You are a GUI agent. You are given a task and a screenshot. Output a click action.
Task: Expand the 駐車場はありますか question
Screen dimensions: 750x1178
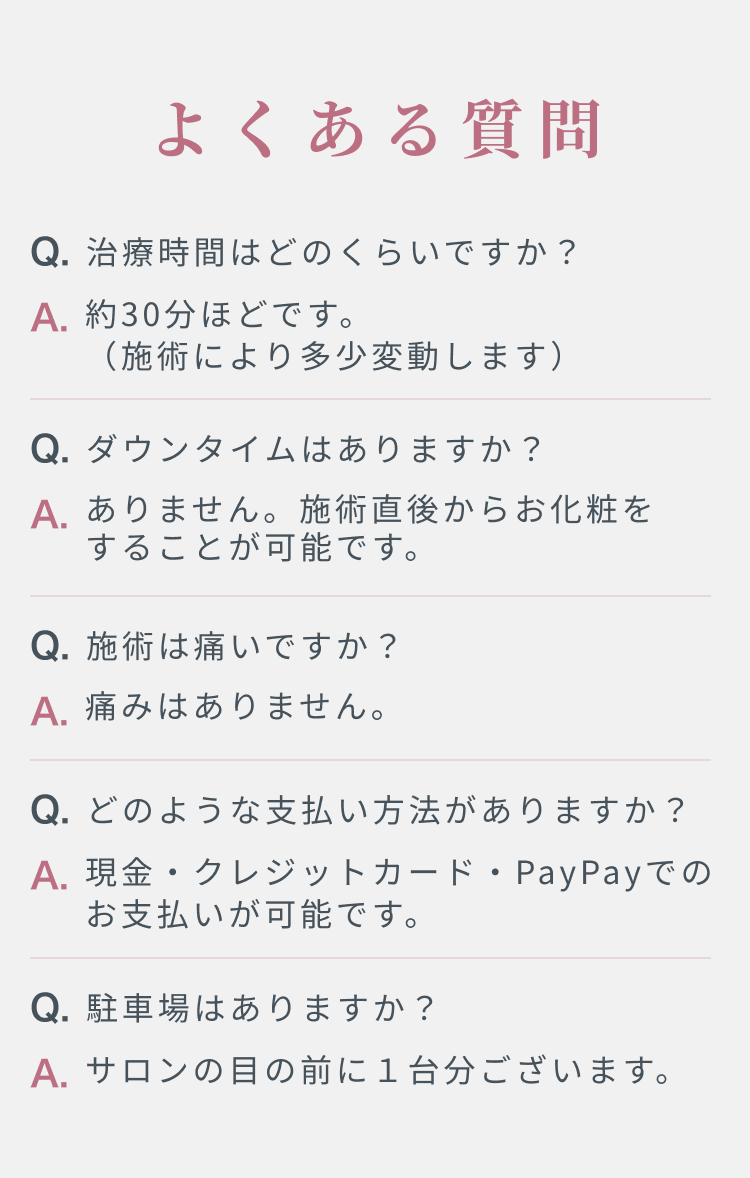click(x=260, y=1007)
